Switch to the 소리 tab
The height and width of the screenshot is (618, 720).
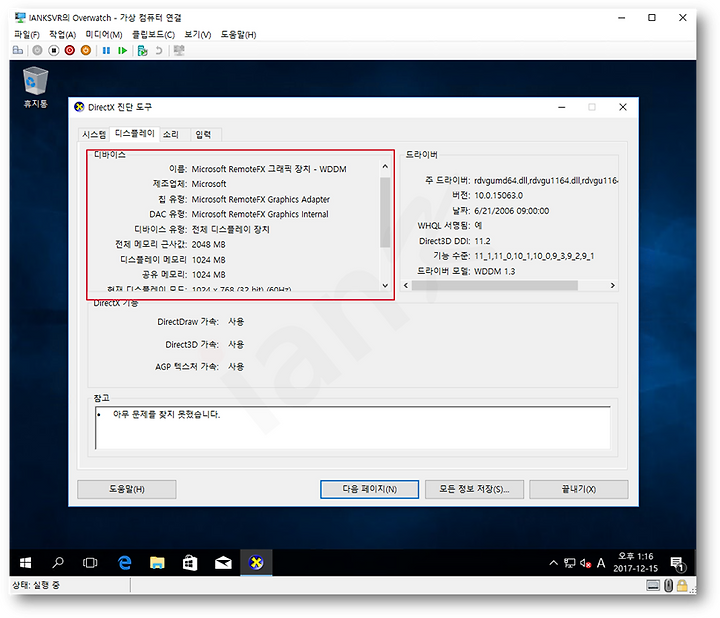[171, 135]
